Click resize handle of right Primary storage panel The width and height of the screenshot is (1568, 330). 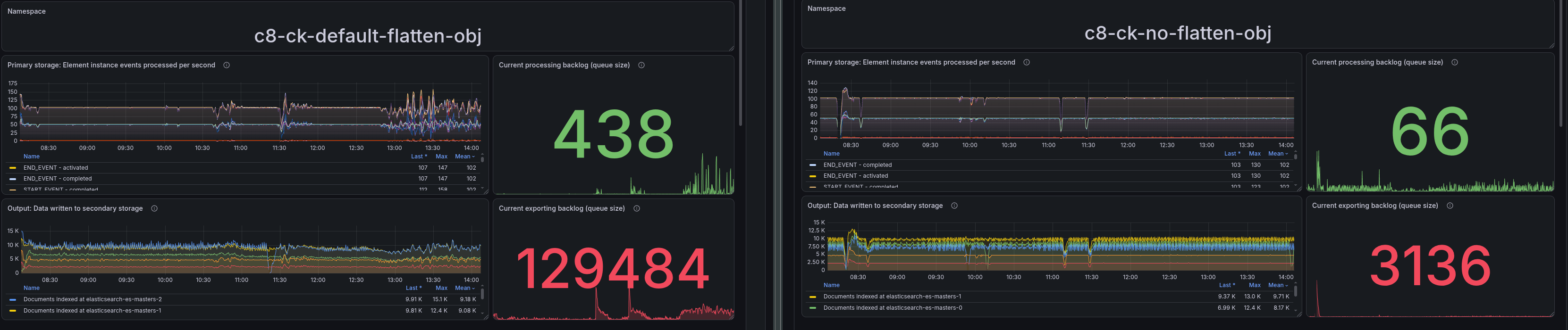coord(1299,189)
